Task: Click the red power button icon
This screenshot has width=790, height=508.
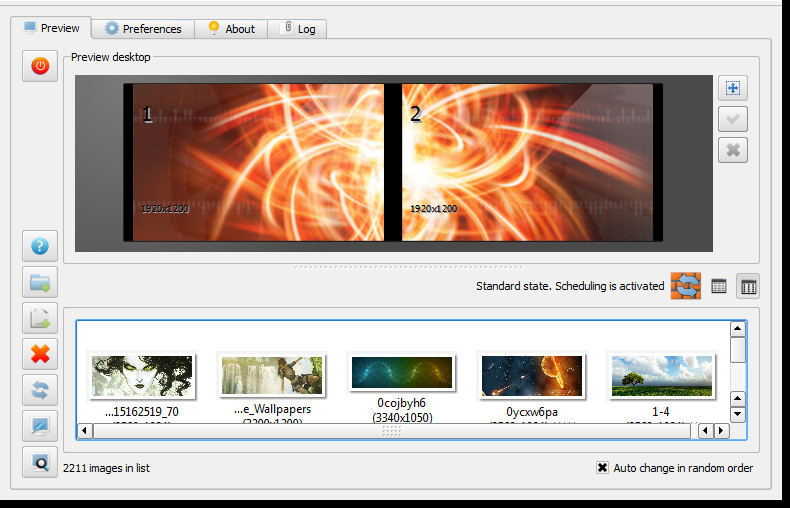Action: [40, 66]
